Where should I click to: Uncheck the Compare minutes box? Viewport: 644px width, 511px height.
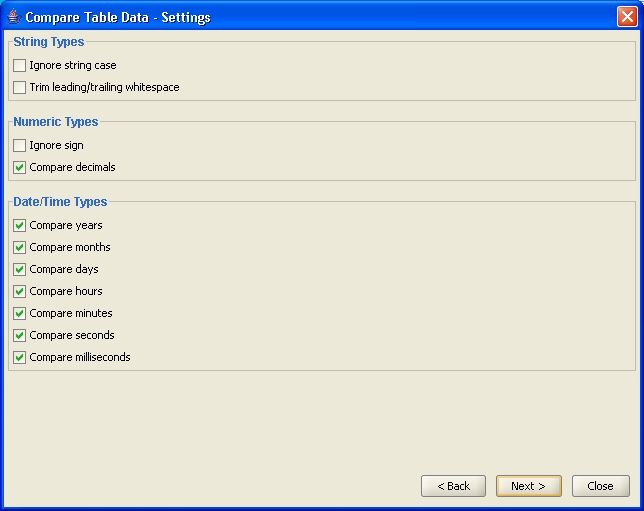(19, 313)
